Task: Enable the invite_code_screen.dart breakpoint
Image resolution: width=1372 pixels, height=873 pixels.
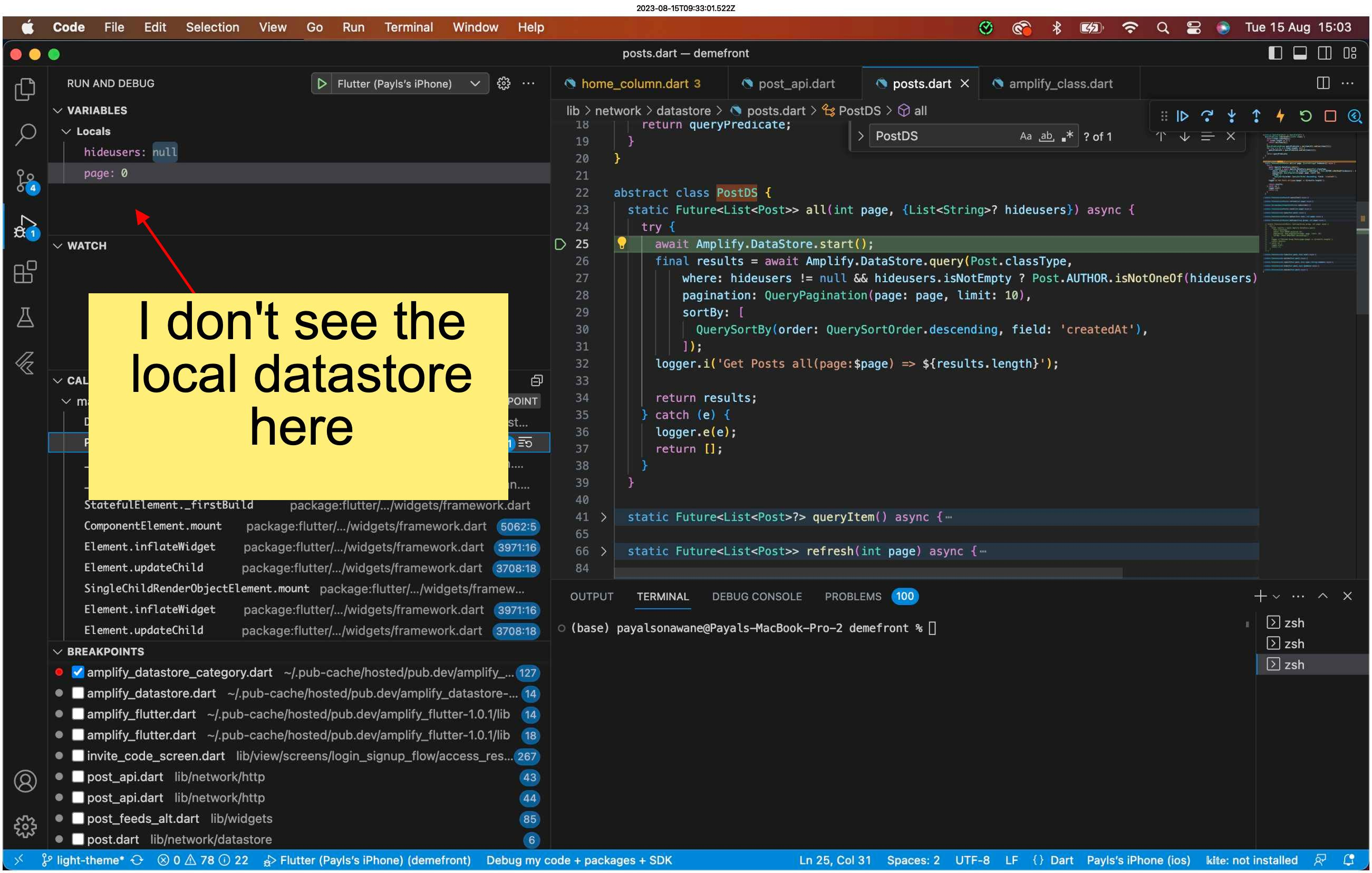Action: click(x=78, y=756)
